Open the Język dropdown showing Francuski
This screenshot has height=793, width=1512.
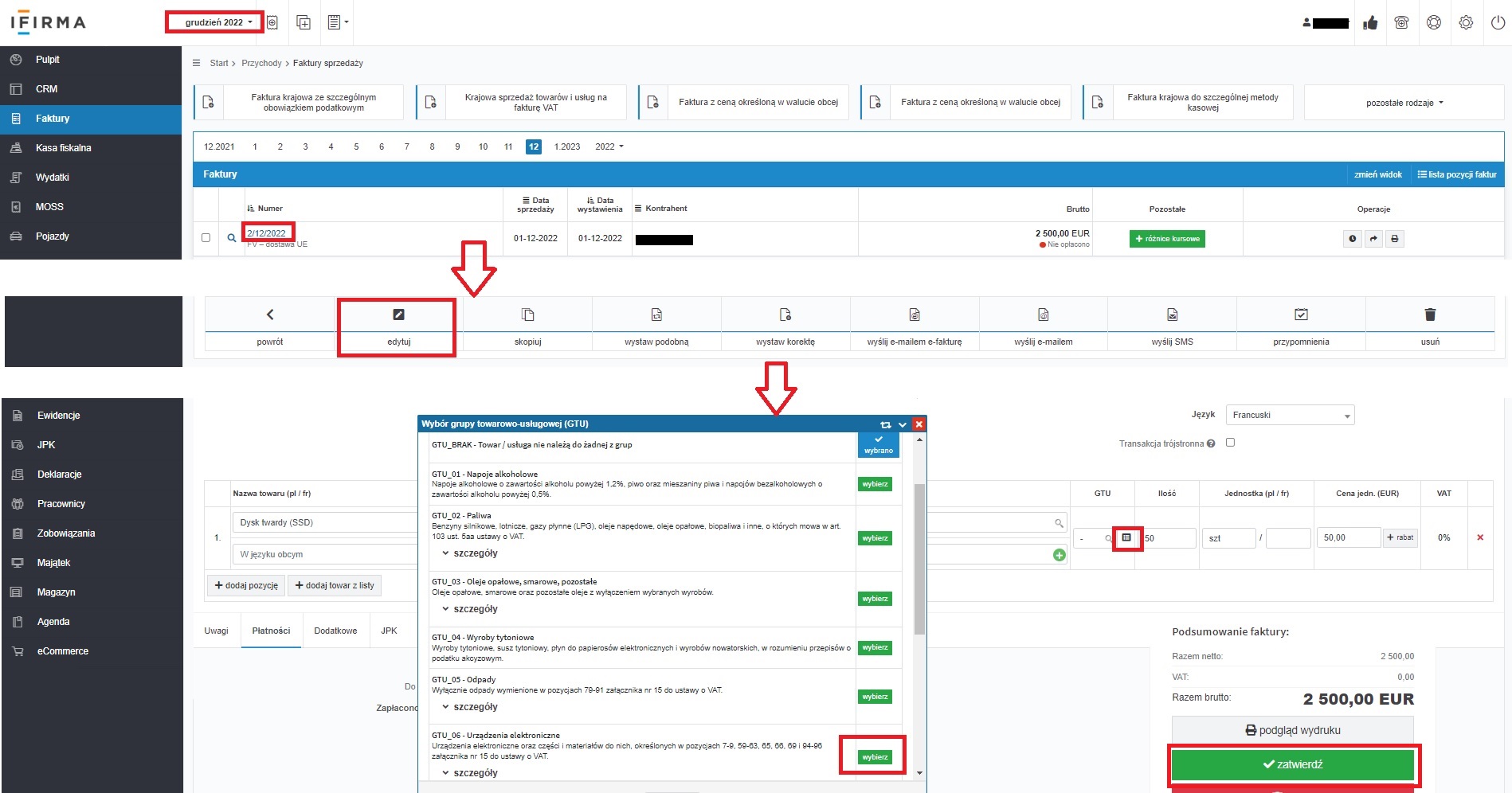pos(1290,415)
